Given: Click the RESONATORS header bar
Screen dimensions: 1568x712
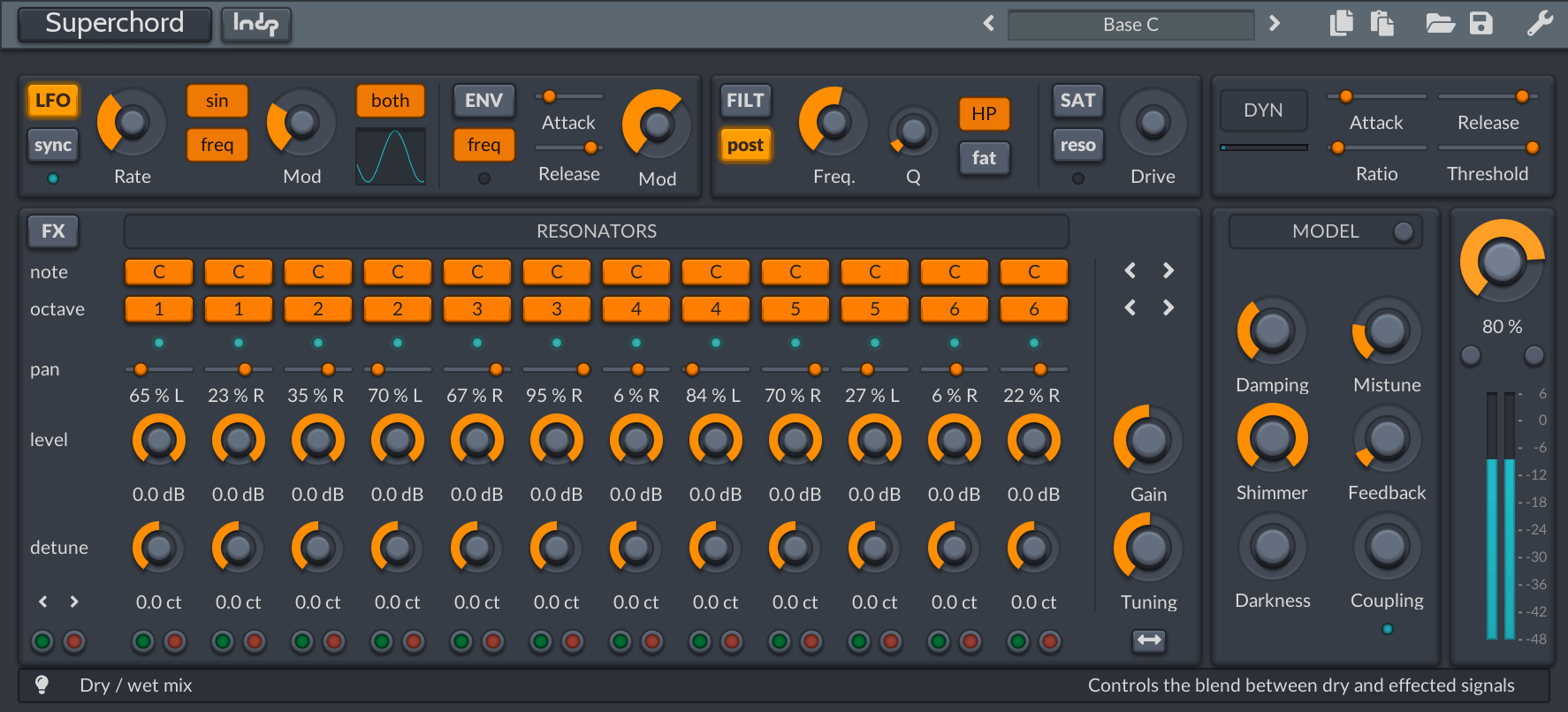Looking at the screenshot, I should [x=597, y=231].
